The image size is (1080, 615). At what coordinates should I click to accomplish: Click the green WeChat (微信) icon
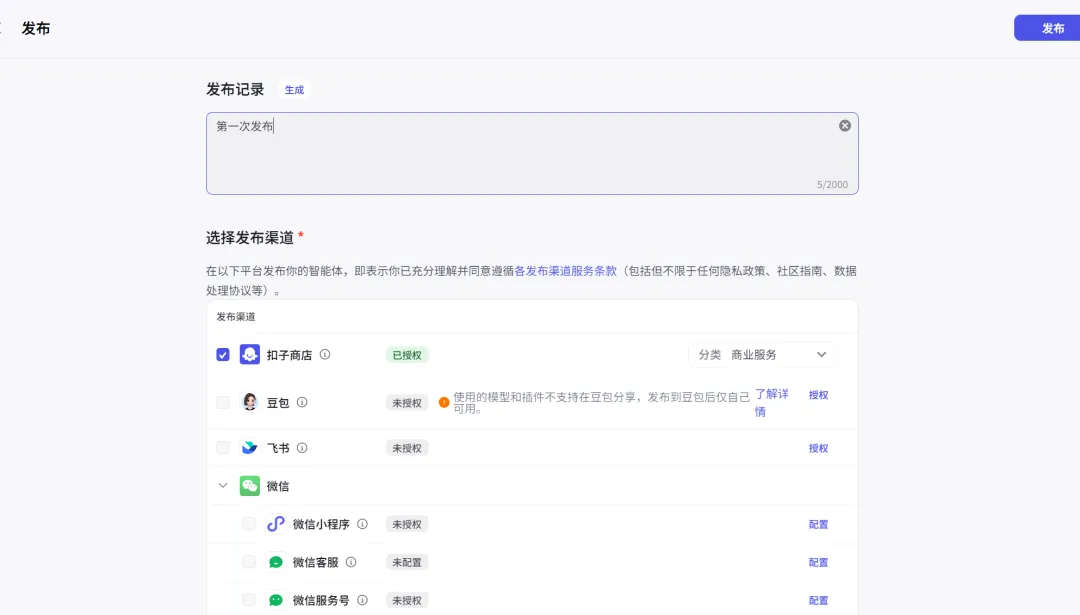[x=250, y=486]
